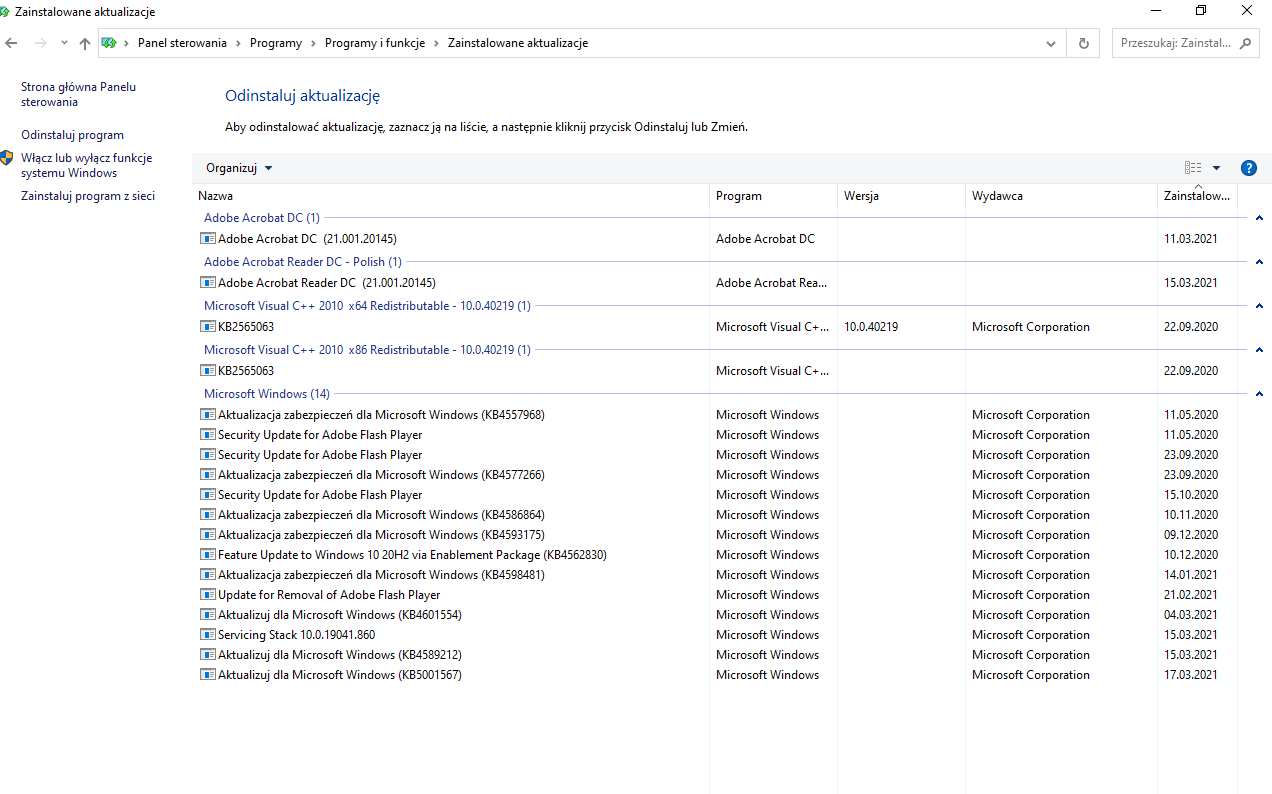Click Adobe Acrobat Rea... program cell
This screenshot has width=1272, height=794.
(772, 283)
